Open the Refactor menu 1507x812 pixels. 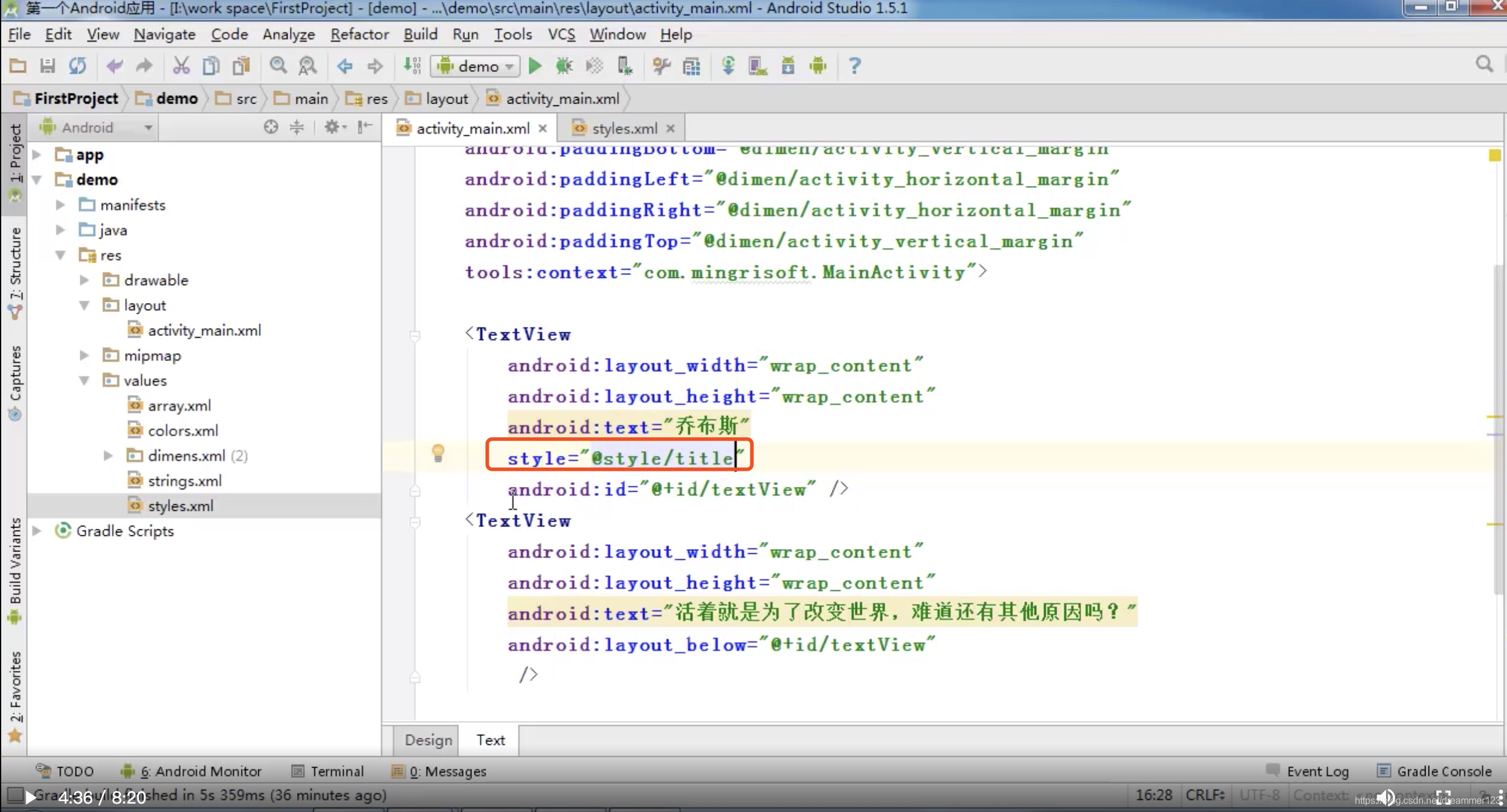(x=359, y=35)
